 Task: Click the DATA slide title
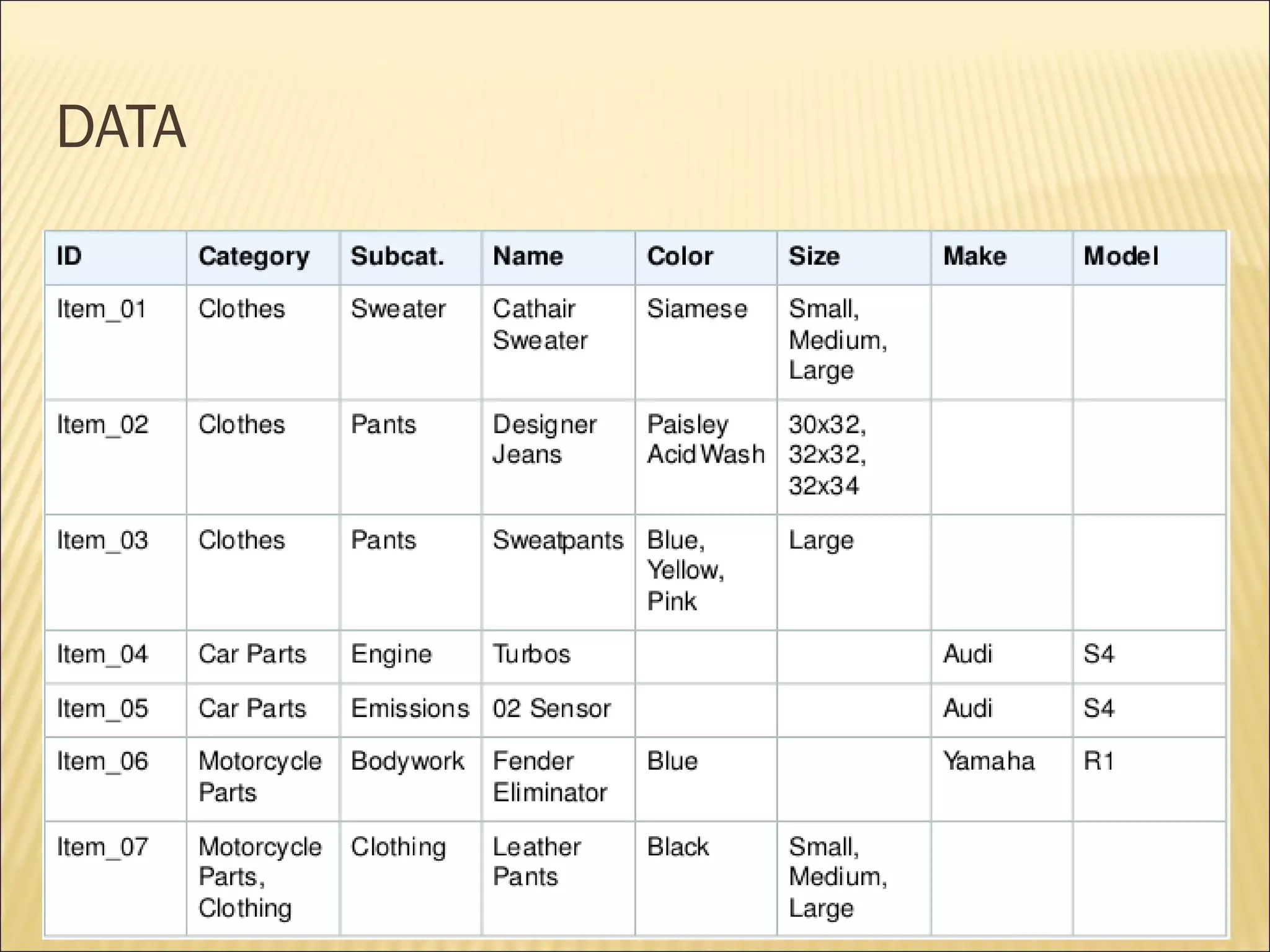122,127
